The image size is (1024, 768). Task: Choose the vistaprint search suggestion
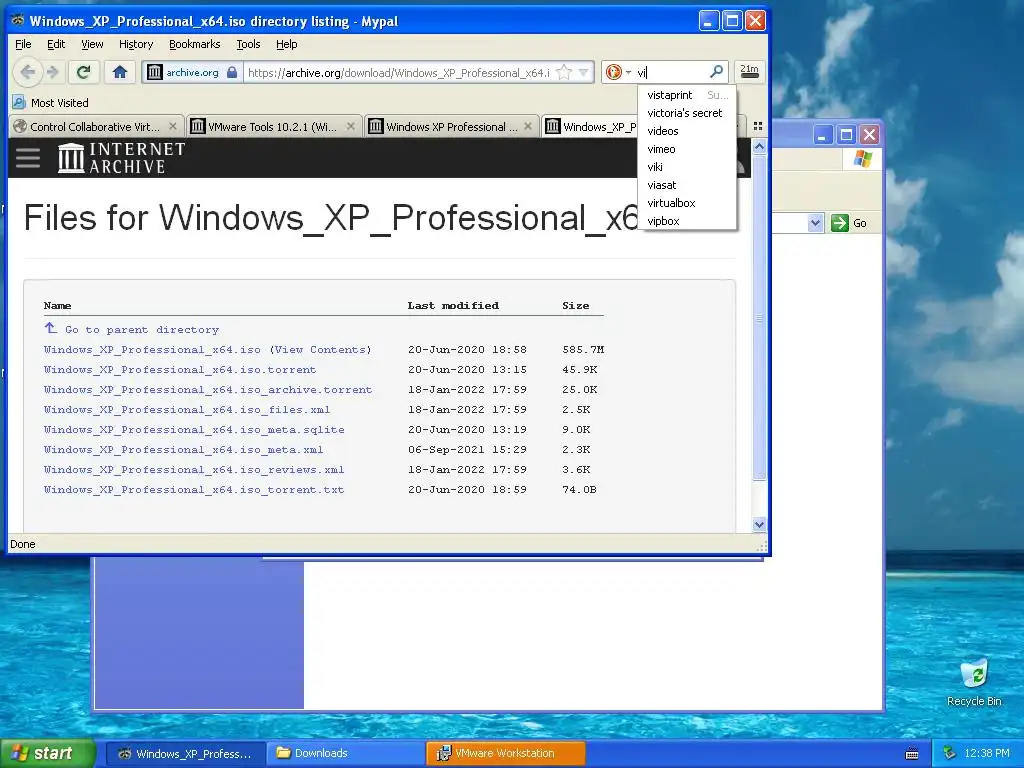pyautogui.click(x=687, y=95)
